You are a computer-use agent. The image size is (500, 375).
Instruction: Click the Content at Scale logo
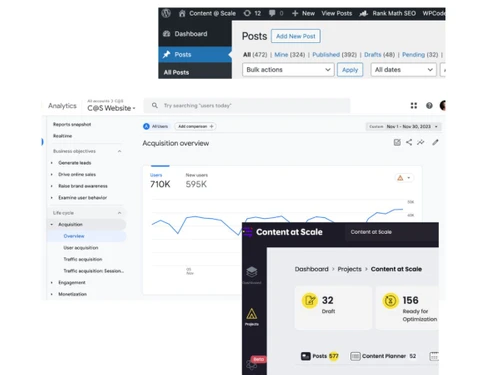coord(283,232)
